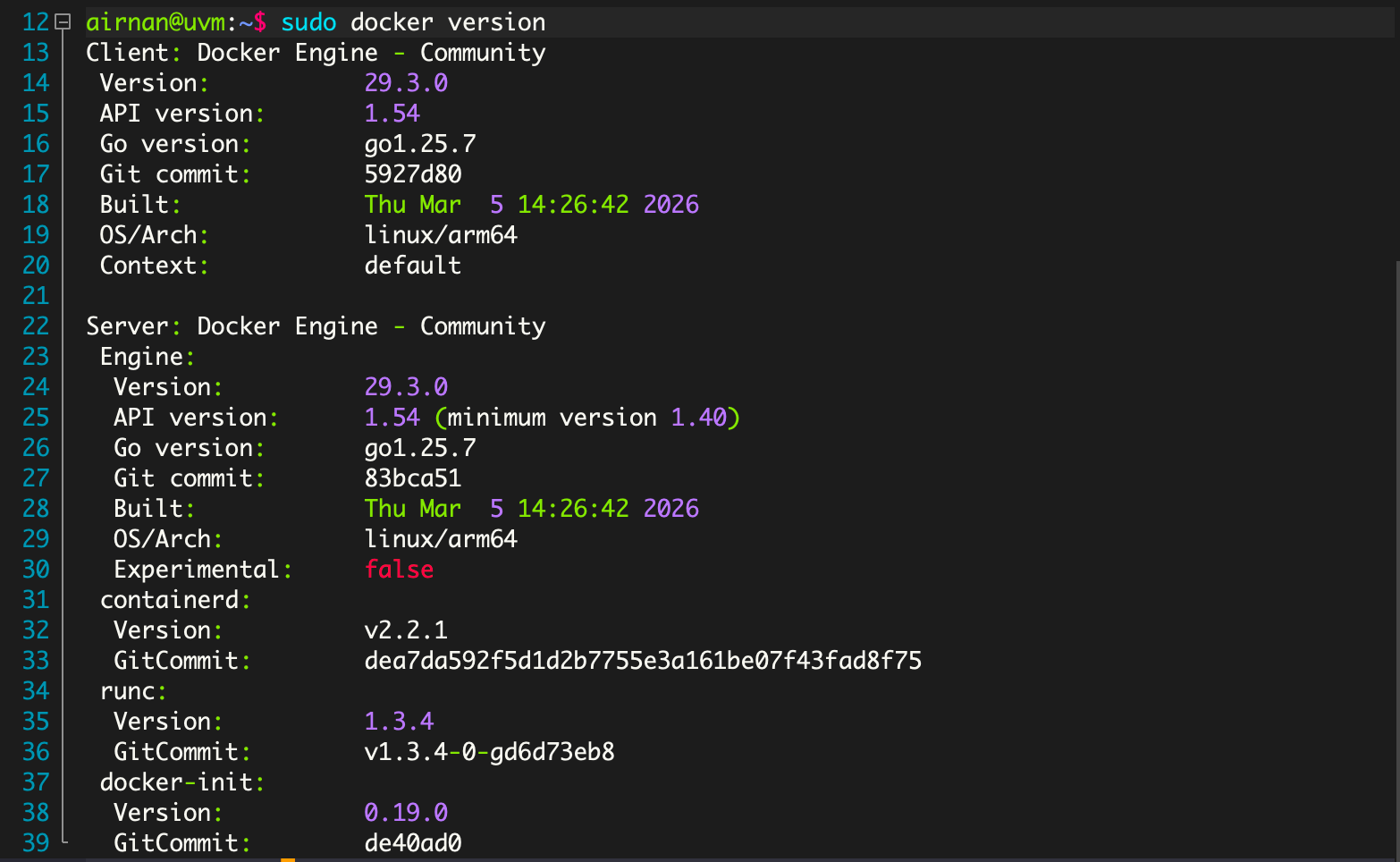Click the orange cursor marker at the bottom
The image size is (1400, 862).
pyautogui.click(x=288, y=858)
